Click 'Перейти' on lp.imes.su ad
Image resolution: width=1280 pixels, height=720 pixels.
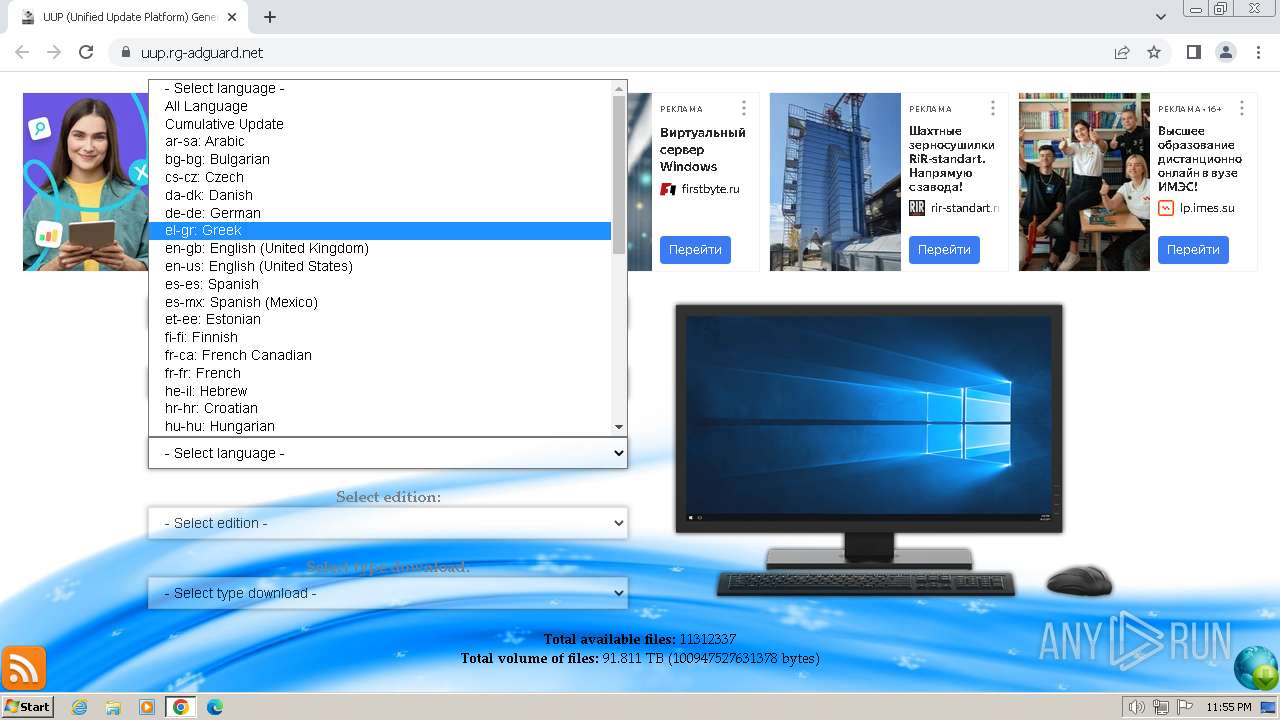coord(1193,250)
